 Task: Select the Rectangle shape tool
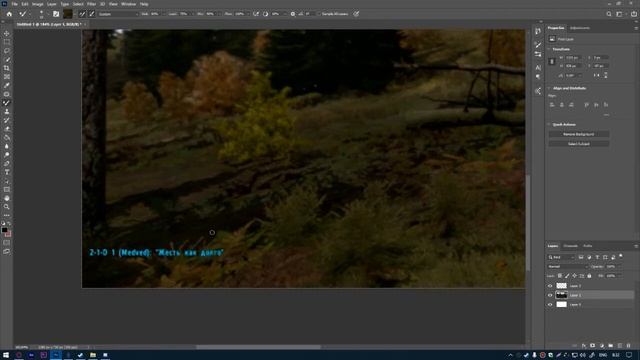coord(7,189)
